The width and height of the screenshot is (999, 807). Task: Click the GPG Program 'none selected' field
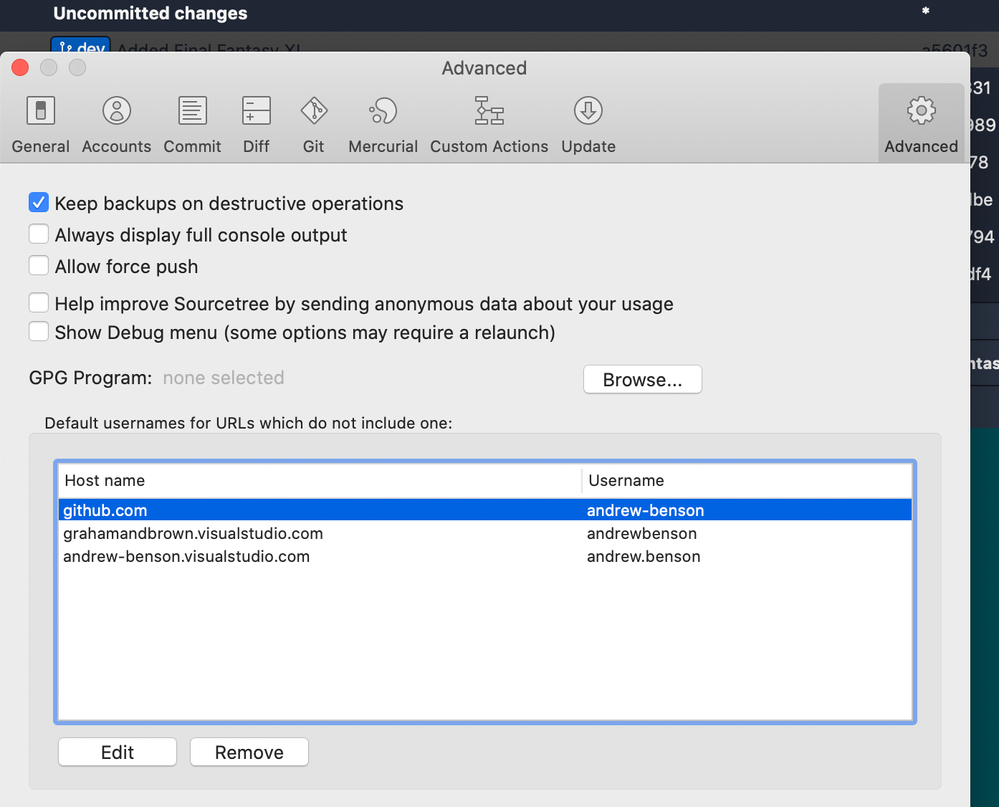pos(224,378)
